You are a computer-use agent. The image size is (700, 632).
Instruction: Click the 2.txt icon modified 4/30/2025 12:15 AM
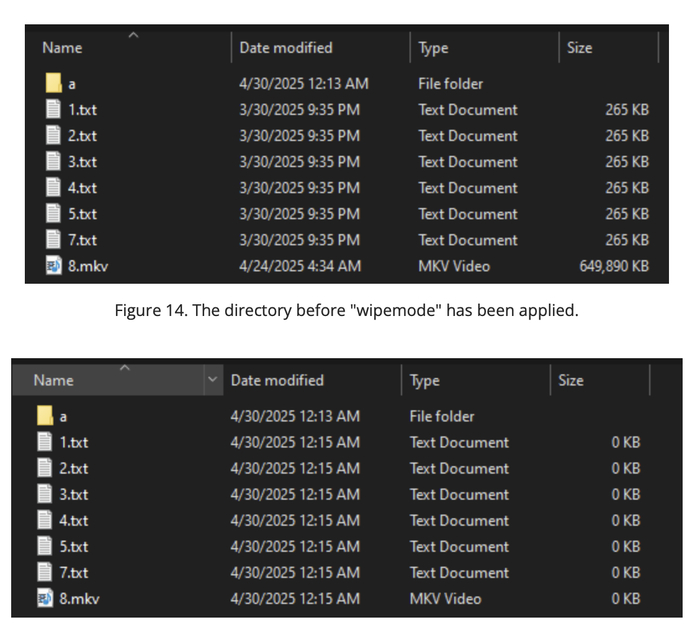[45, 468]
